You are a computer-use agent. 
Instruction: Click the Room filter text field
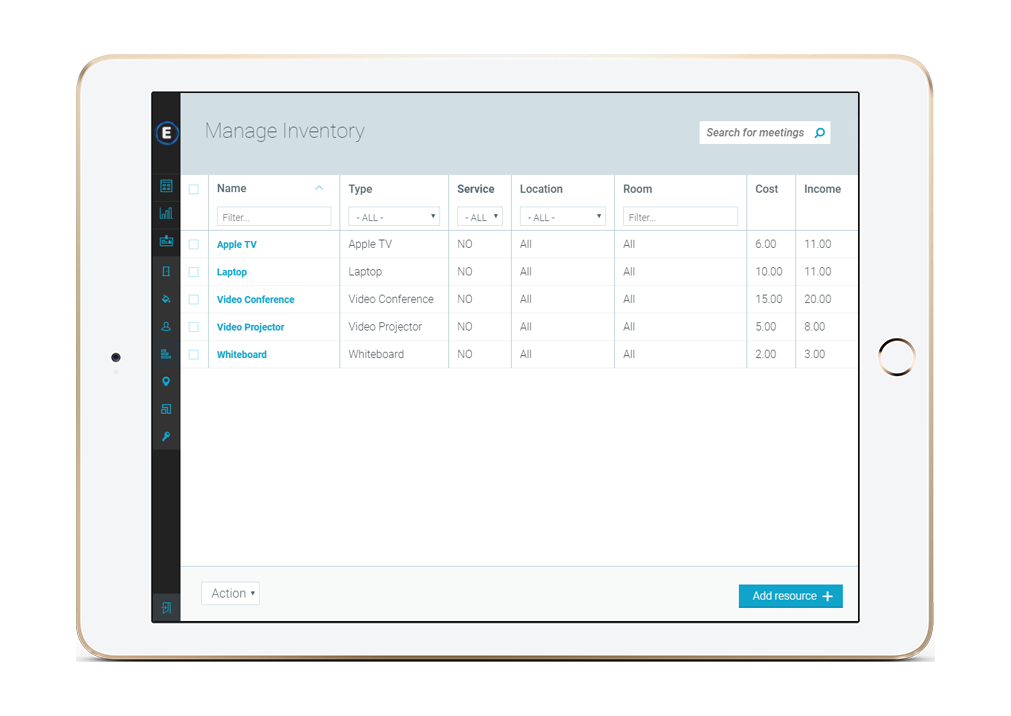(680, 217)
